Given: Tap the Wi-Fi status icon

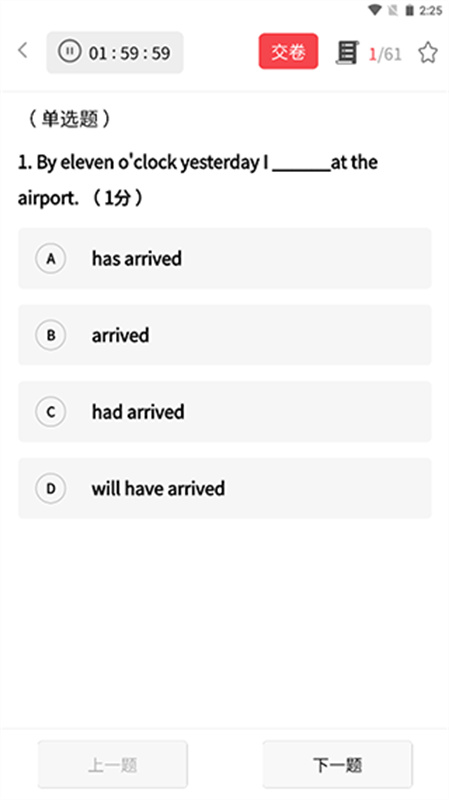Looking at the screenshot, I should [x=376, y=10].
